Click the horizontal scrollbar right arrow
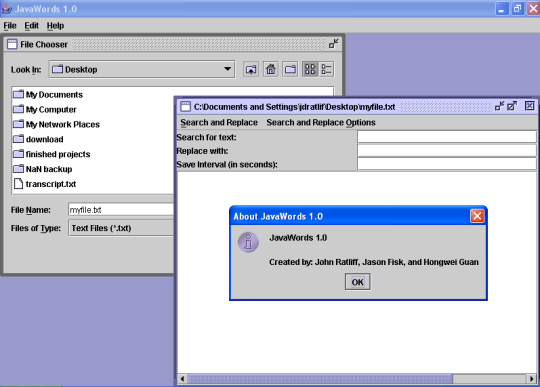 pyautogui.click(x=532, y=379)
